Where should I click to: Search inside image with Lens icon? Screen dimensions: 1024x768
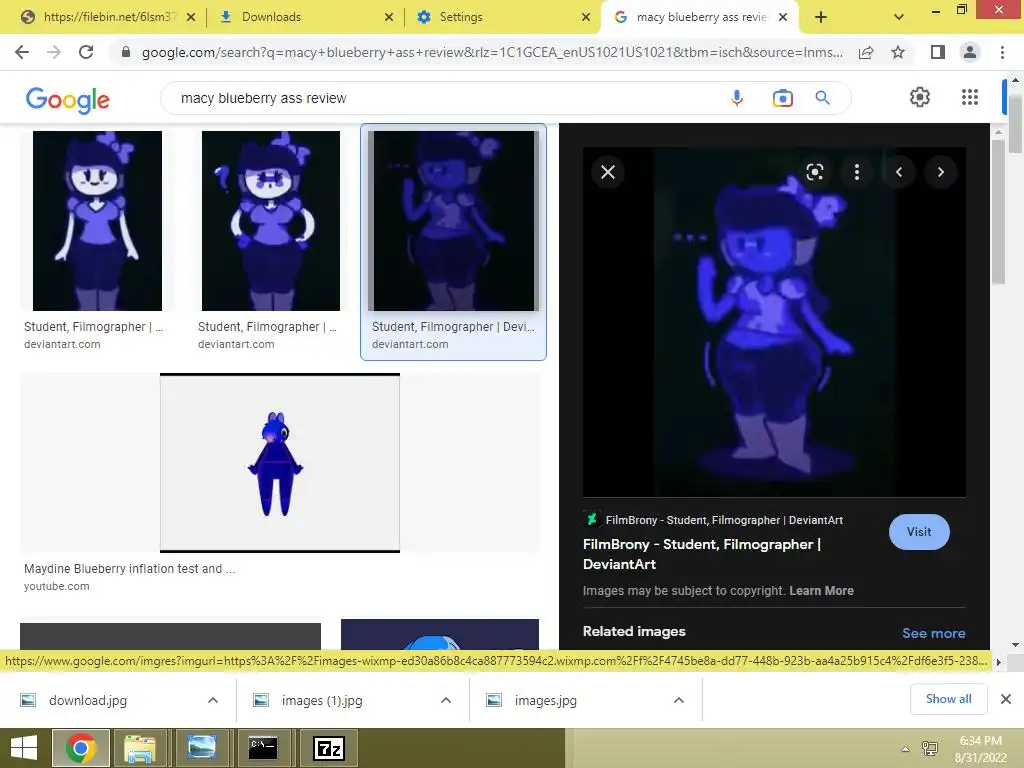pos(814,172)
